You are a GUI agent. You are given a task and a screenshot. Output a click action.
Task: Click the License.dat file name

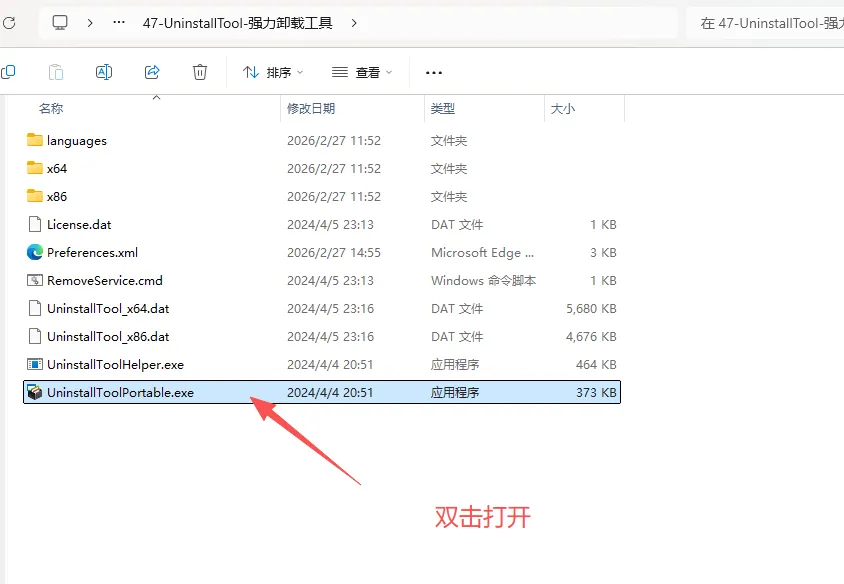79,224
